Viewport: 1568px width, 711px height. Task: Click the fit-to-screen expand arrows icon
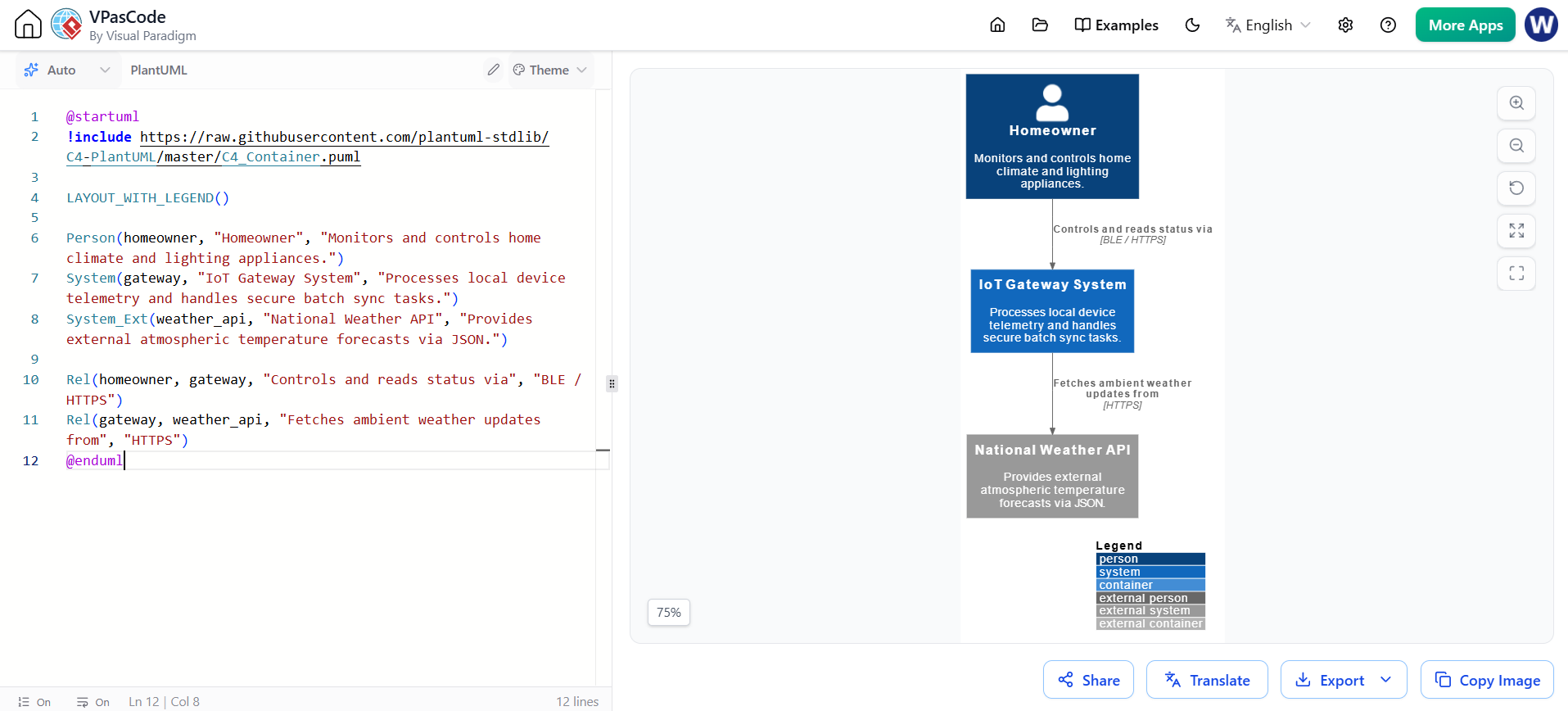tap(1516, 231)
